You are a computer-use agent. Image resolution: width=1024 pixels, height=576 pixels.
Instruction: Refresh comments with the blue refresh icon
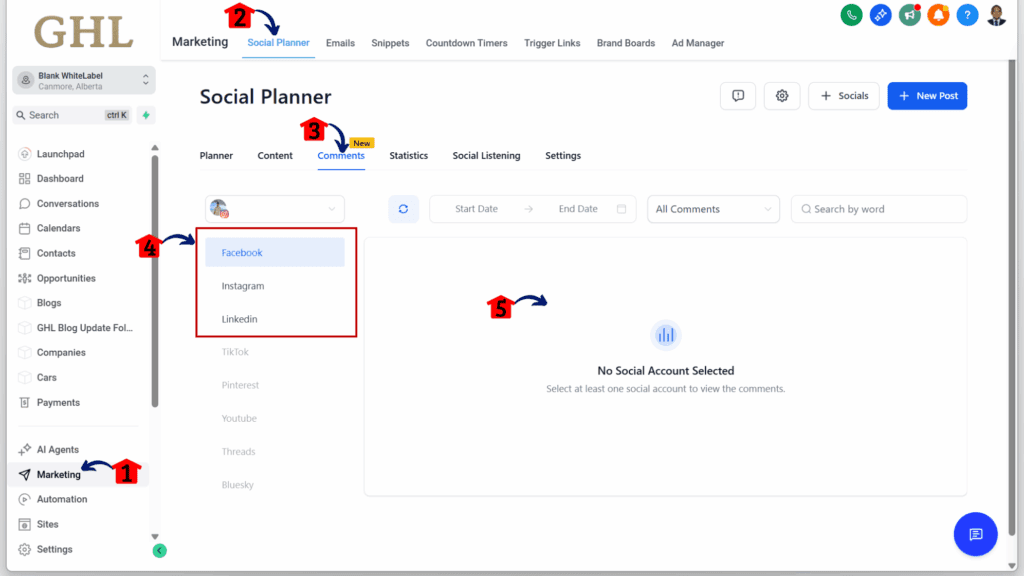click(403, 209)
